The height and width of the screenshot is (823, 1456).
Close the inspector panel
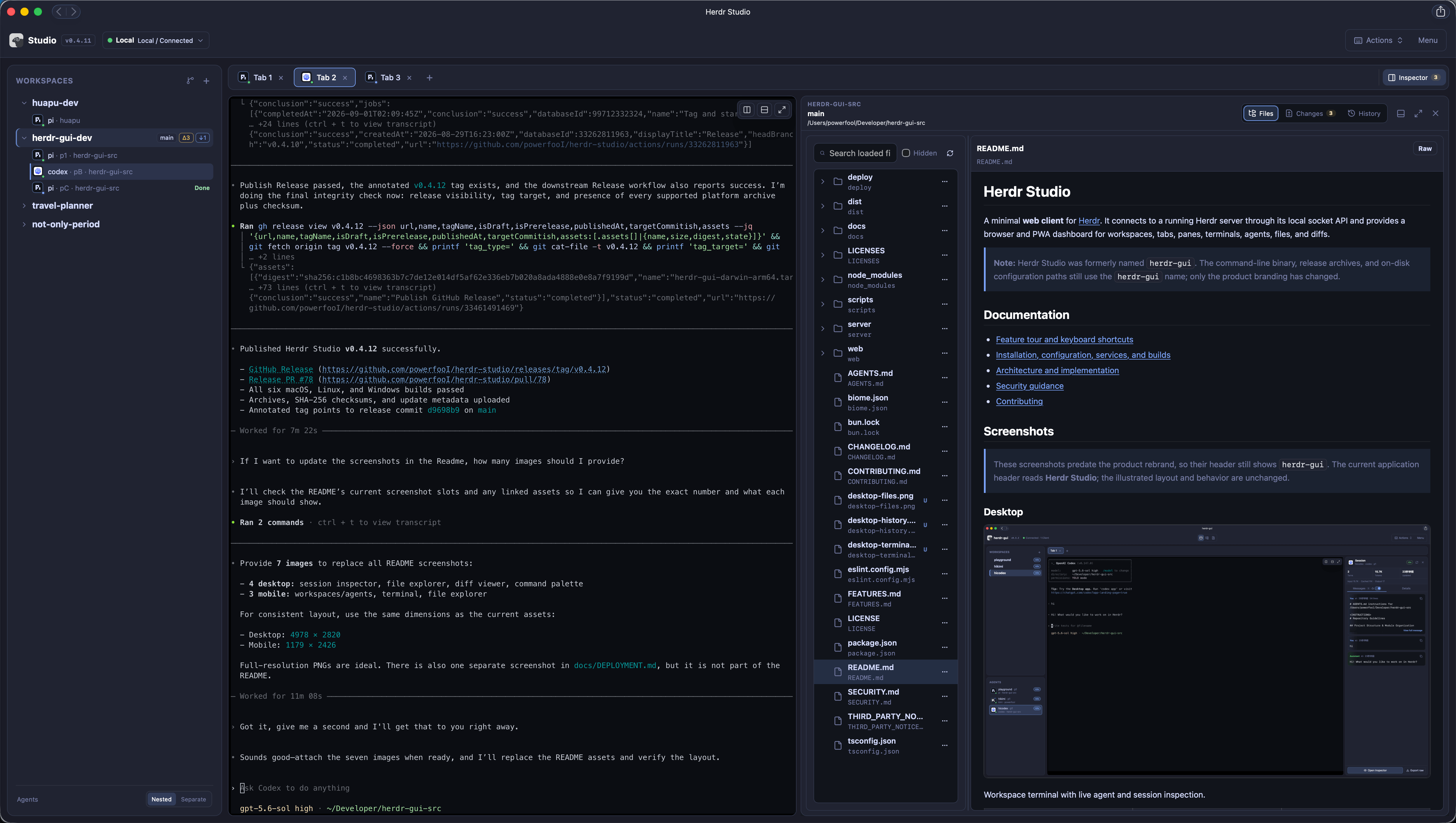pos(1436,114)
